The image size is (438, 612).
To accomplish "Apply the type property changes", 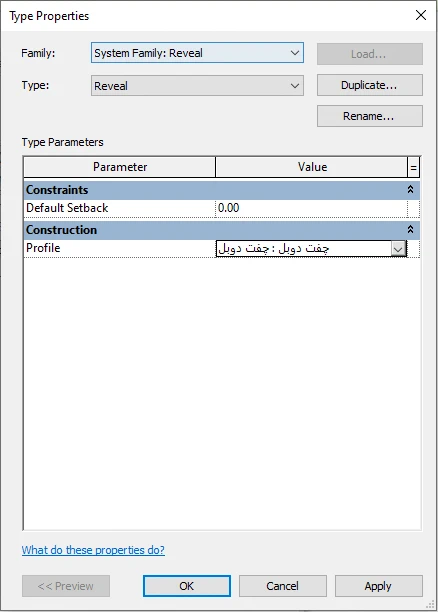I will [378, 586].
